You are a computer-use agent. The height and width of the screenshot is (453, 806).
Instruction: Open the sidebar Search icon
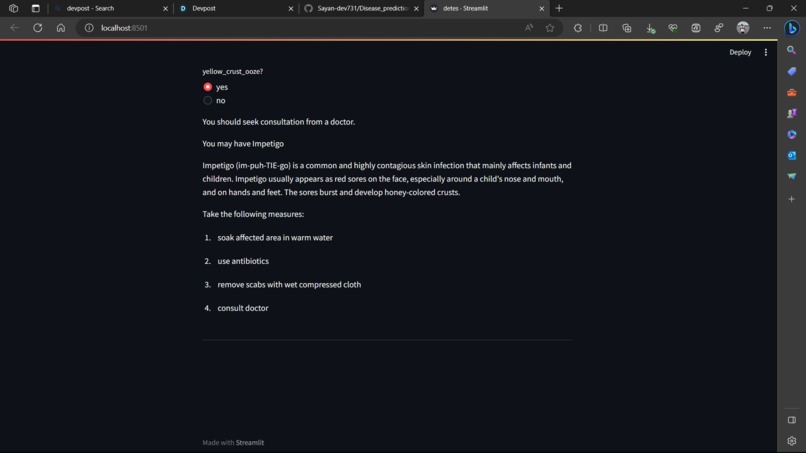click(x=792, y=50)
